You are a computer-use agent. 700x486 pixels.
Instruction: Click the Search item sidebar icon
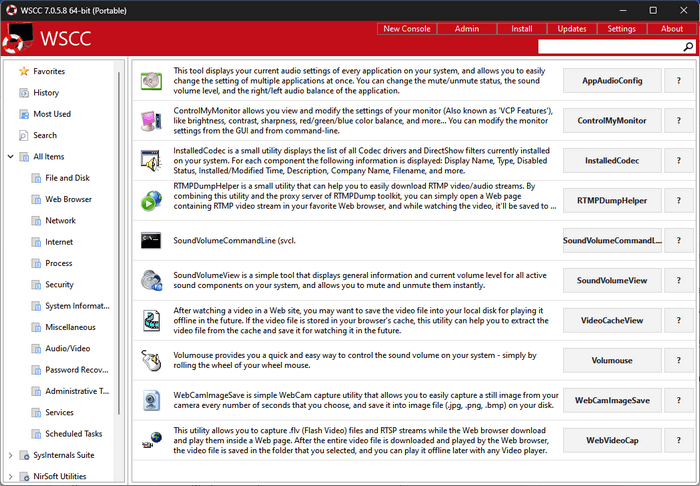tap(24, 135)
